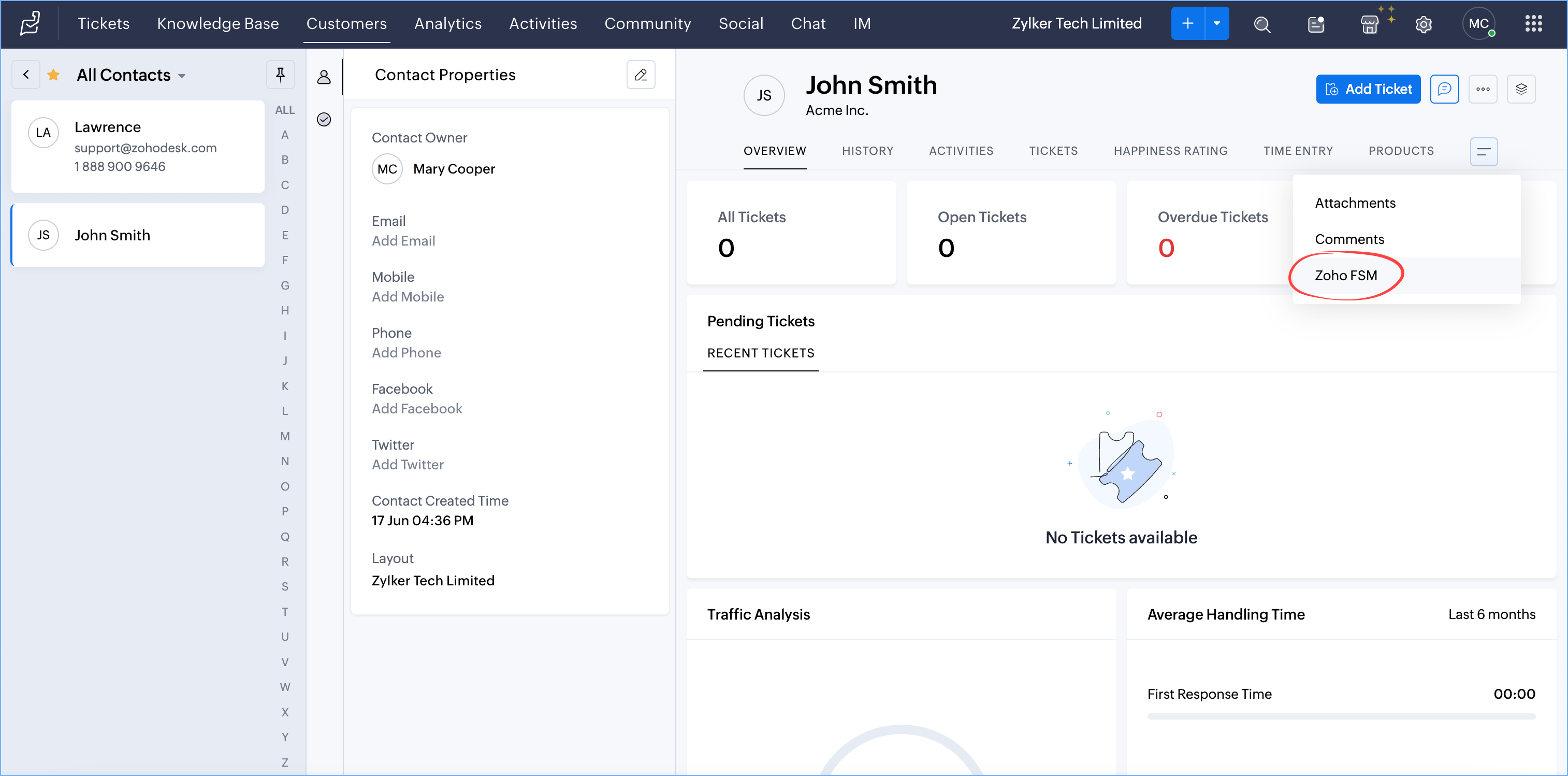The width and height of the screenshot is (1568, 776).
Task: Switch to the approvals checkmark side tab
Action: (324, 119)
